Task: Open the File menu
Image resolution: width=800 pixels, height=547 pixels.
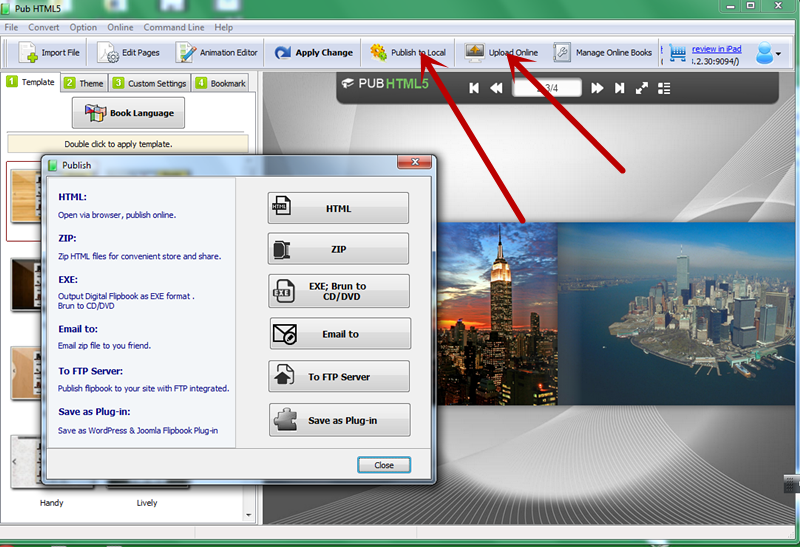Action: [11, 28]
